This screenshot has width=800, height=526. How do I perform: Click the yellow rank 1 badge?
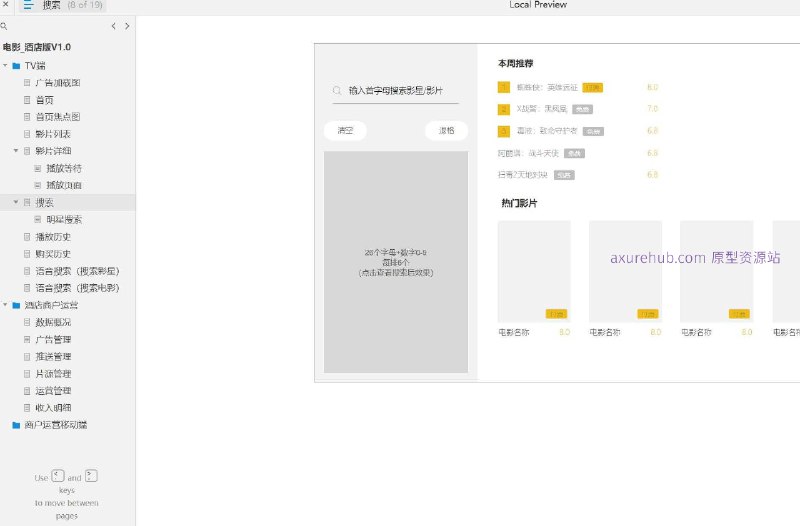[x=504, y=88]
